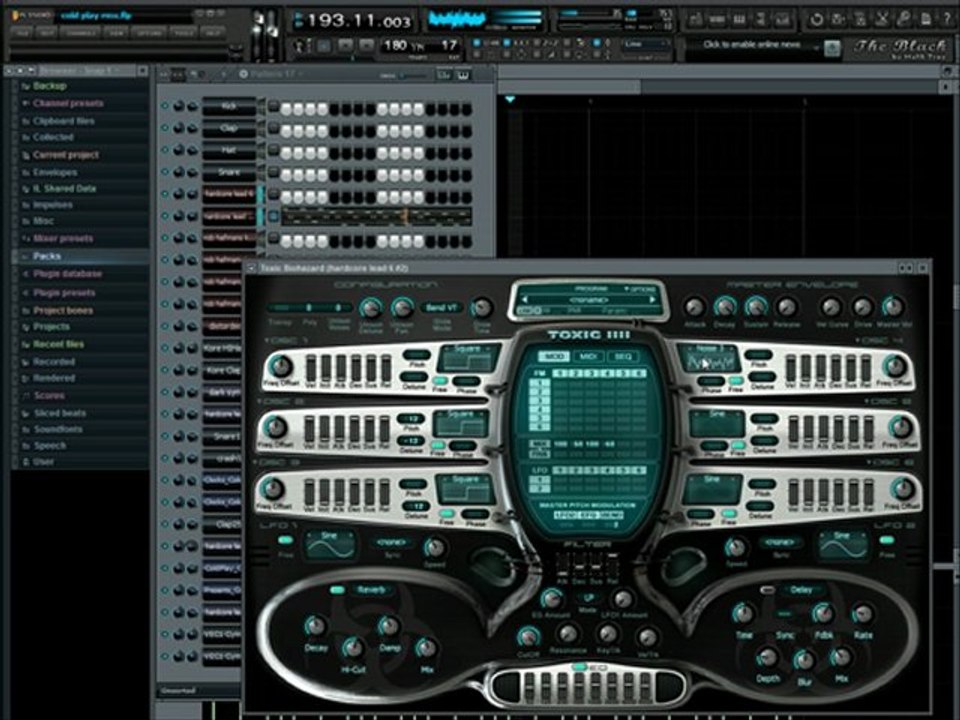Open the OPTIONS menu in FL Studio
Screen dimensions: 960x720
coord(149,32)
